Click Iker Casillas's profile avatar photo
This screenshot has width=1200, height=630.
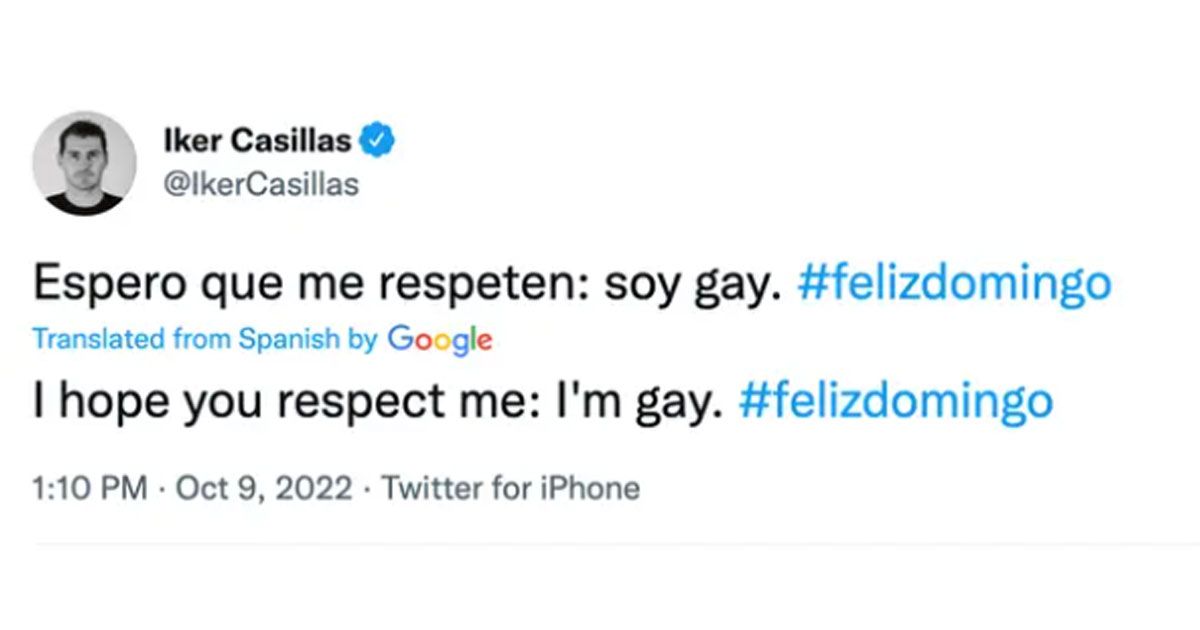pos(84,163)
